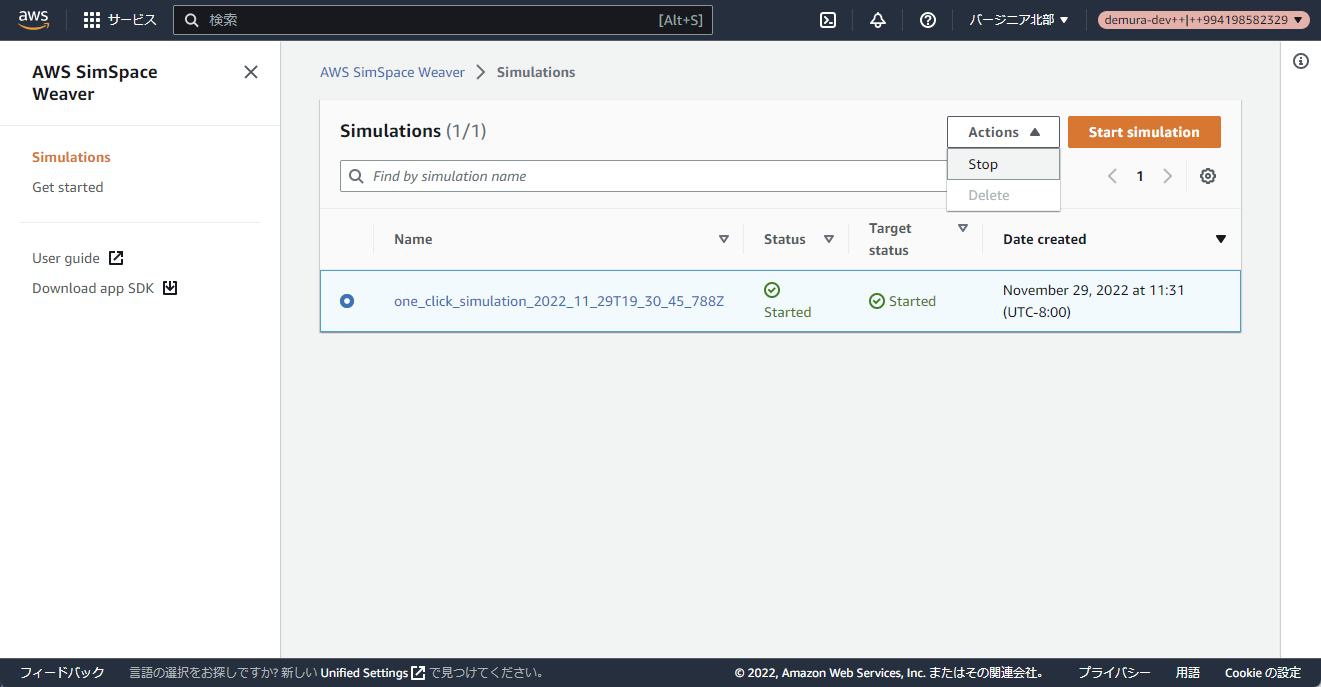Go to Simulations in the sidebar

71,156
